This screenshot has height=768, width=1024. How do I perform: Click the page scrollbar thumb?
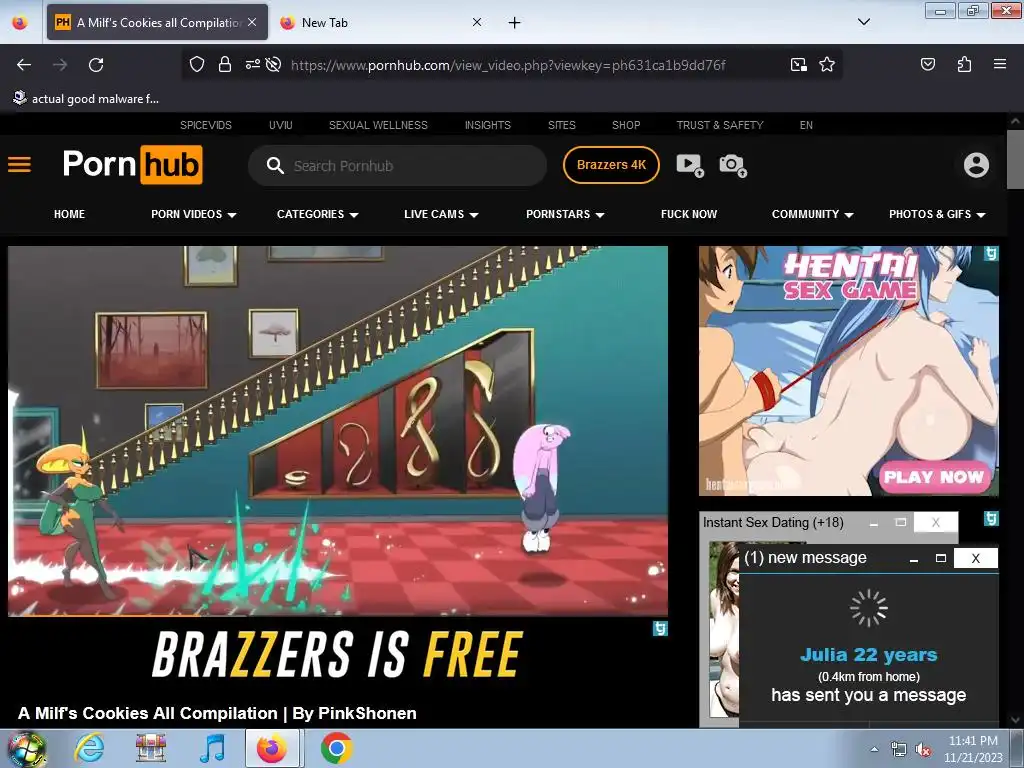tap(1015, 161)
